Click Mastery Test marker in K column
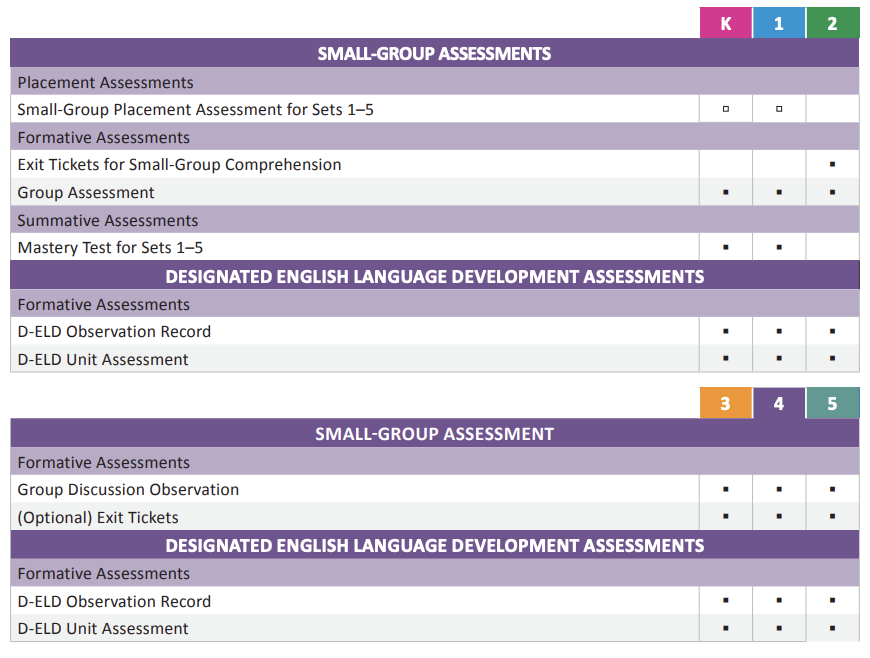The height and width of the screenshot is (658, 870). pos(726,247)
